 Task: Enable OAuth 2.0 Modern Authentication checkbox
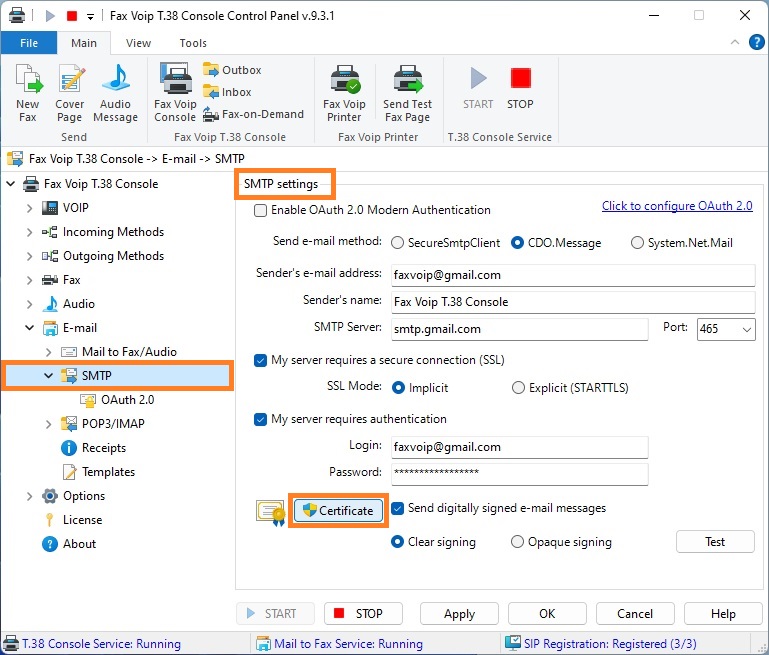pos(260,211)
